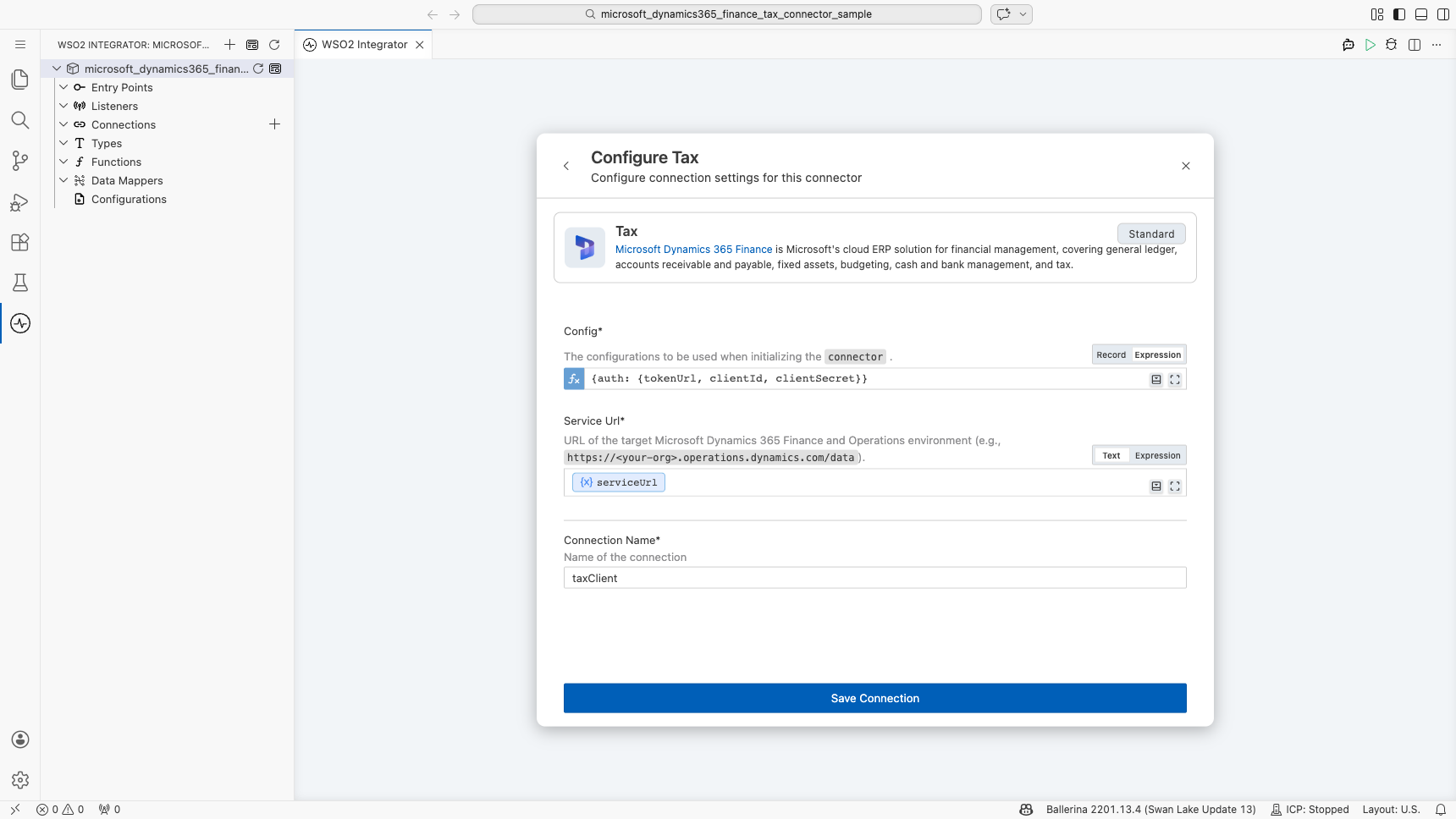Screen dimensions: 1456x819
Task: Collapse the Data Mappers tree node
Action: click(63, 180)
